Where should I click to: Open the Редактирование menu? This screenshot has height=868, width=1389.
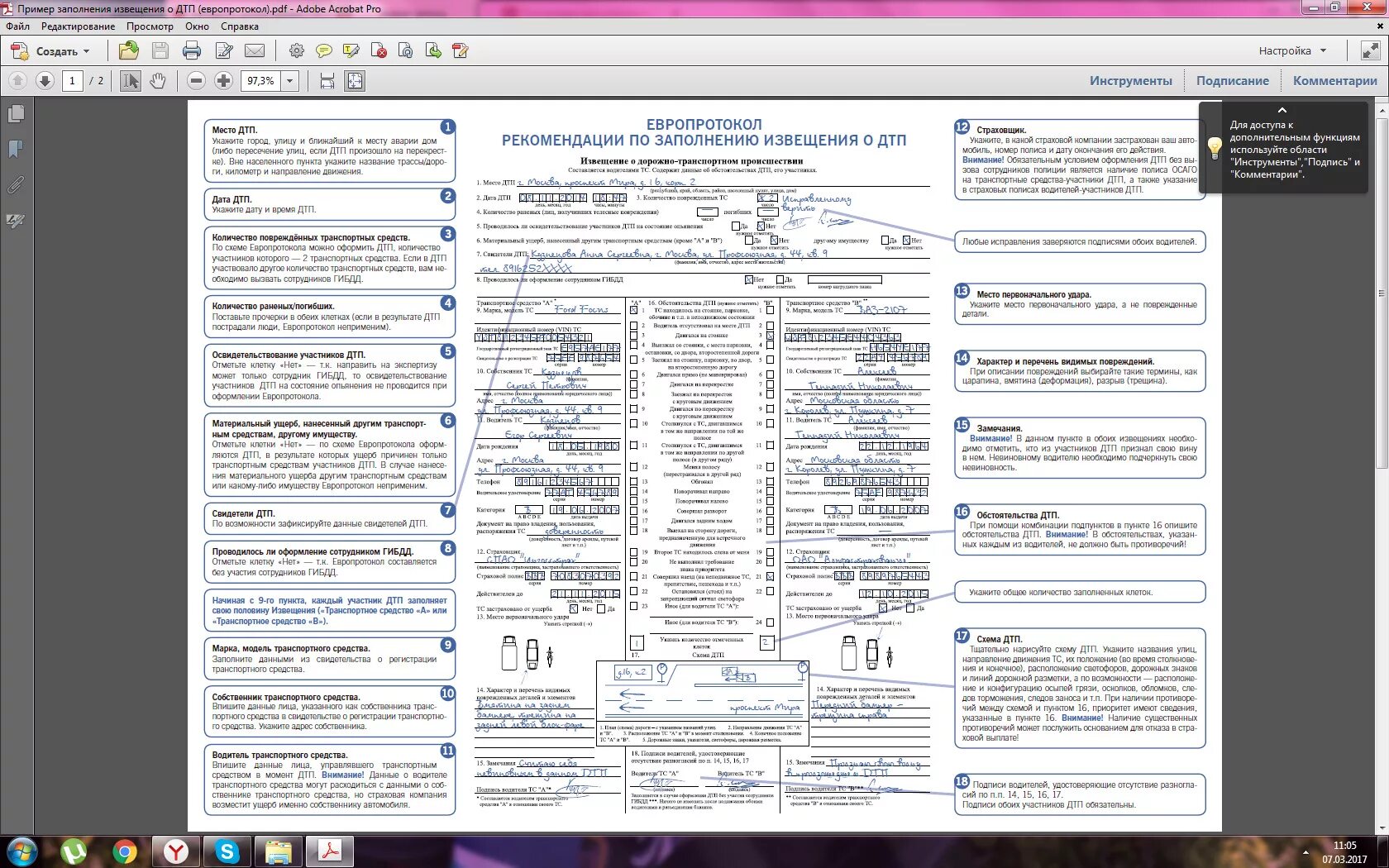pos(79,26)
